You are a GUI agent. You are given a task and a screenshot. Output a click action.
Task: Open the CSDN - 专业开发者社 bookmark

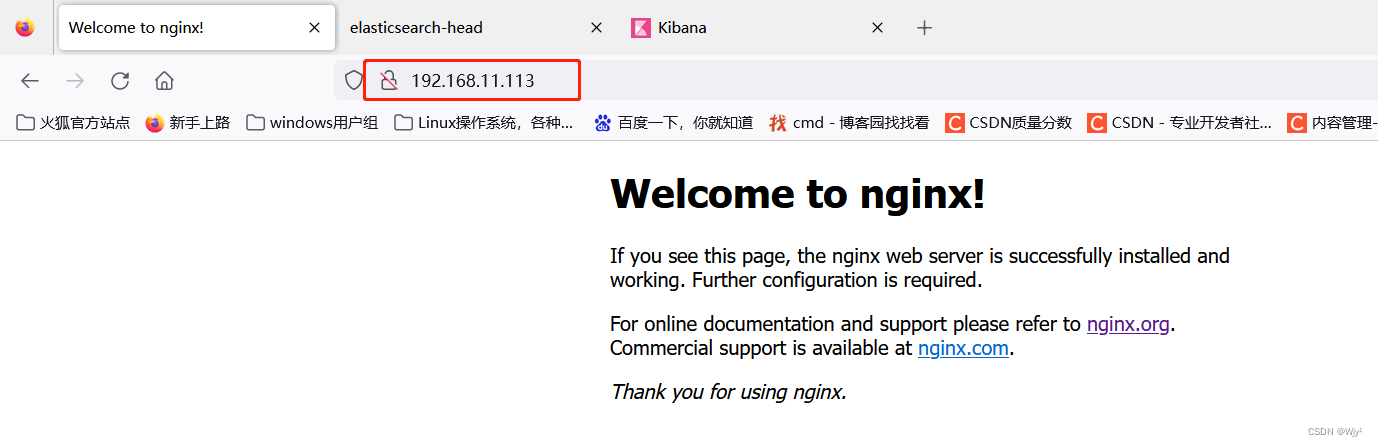coord(1180,123)
